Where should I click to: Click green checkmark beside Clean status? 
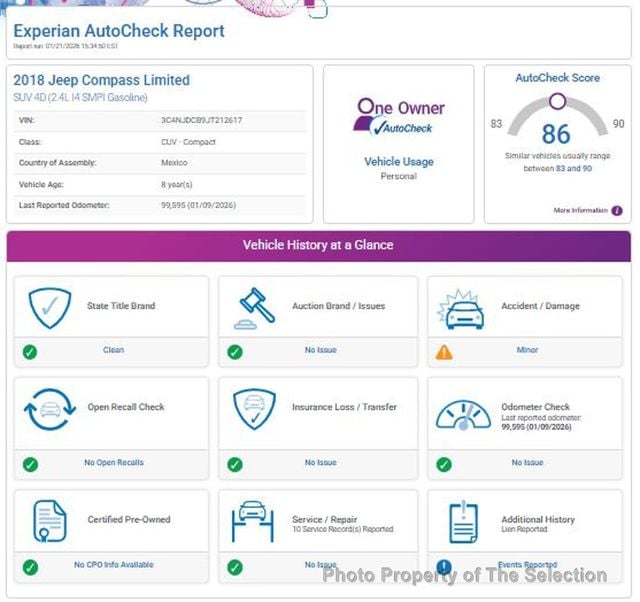(30, 351)
